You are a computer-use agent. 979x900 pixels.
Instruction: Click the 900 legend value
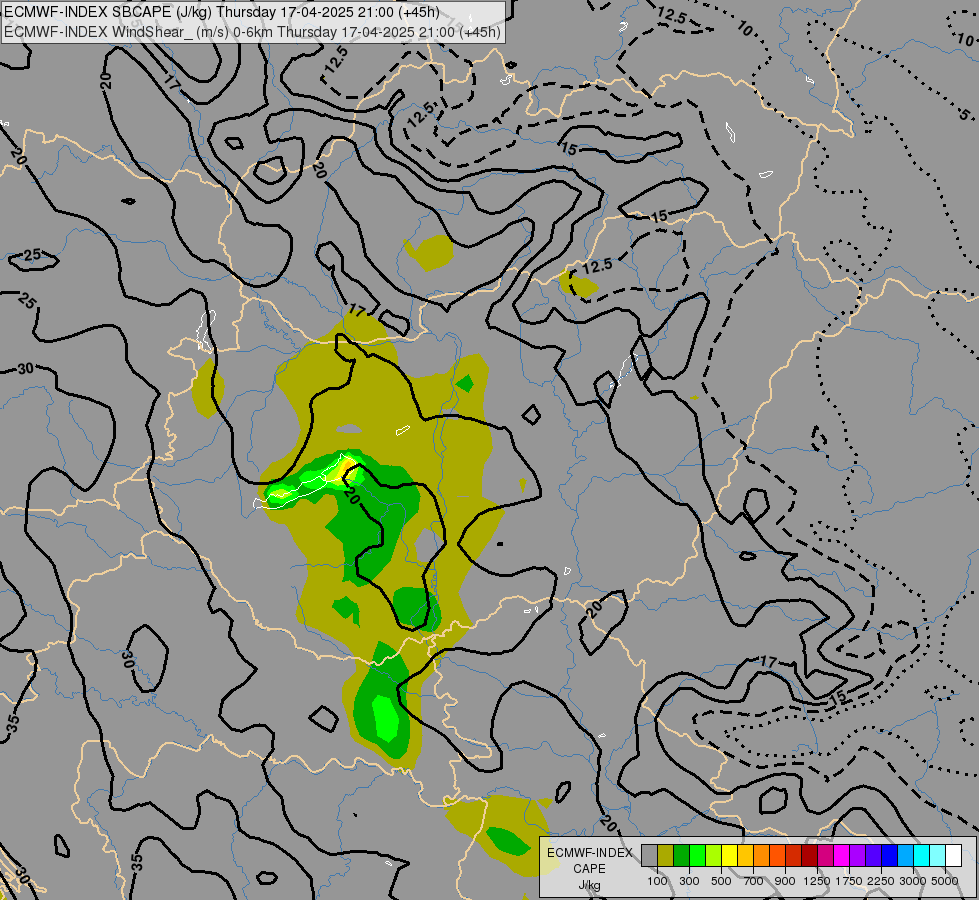[785, 881]
